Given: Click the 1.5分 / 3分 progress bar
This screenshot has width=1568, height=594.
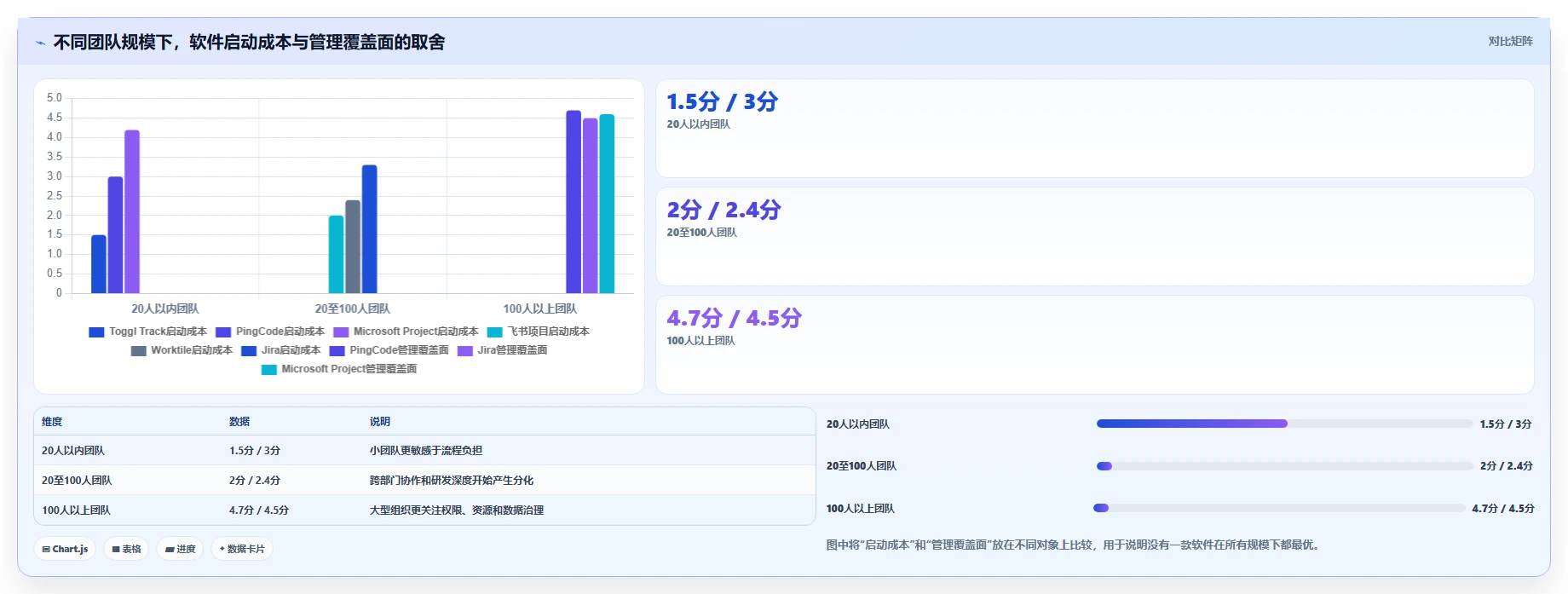Looking at the screenshot, I should coord(1284,424).
